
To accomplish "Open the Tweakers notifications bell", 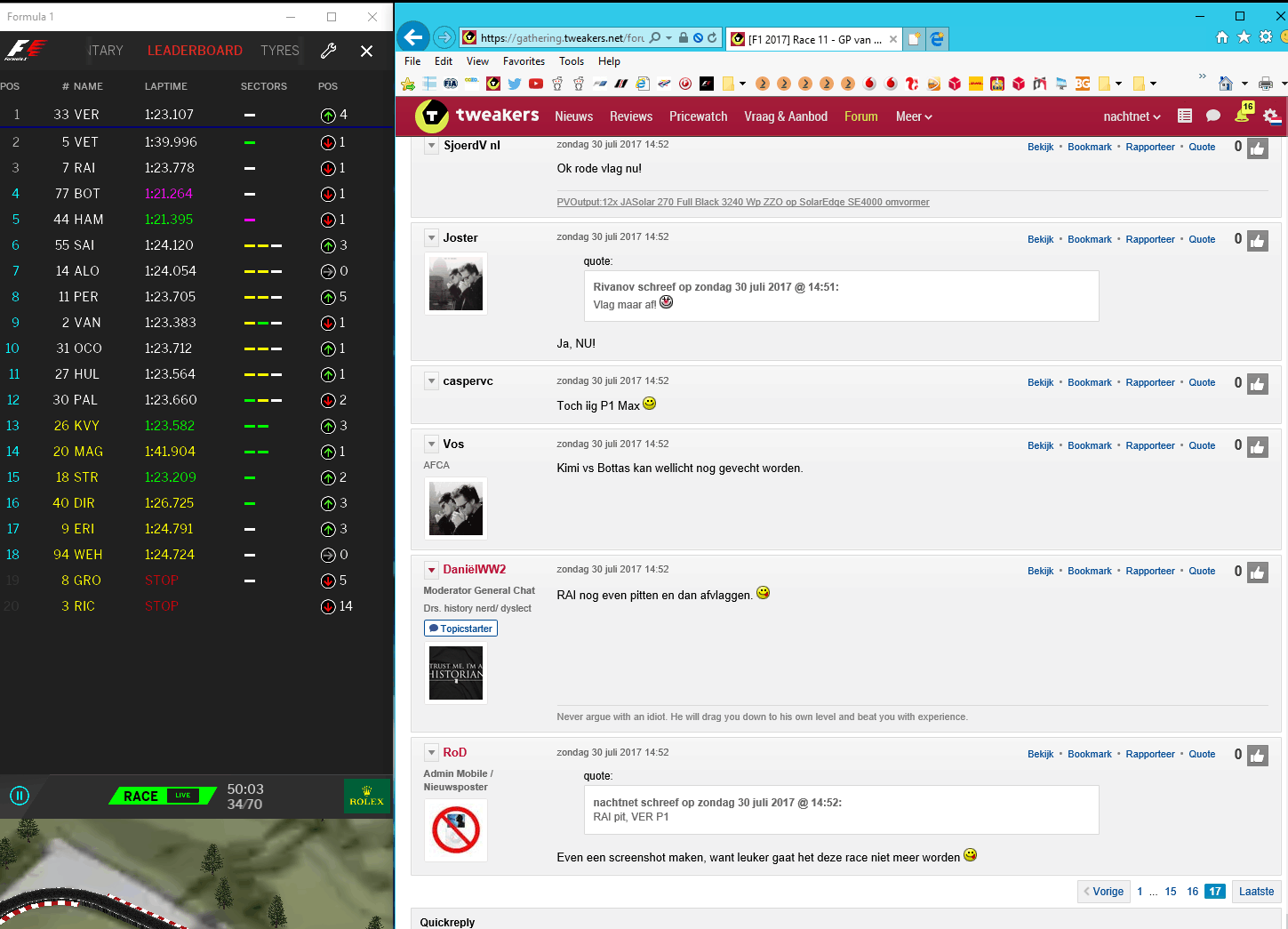I will [x=1243, y=116].
